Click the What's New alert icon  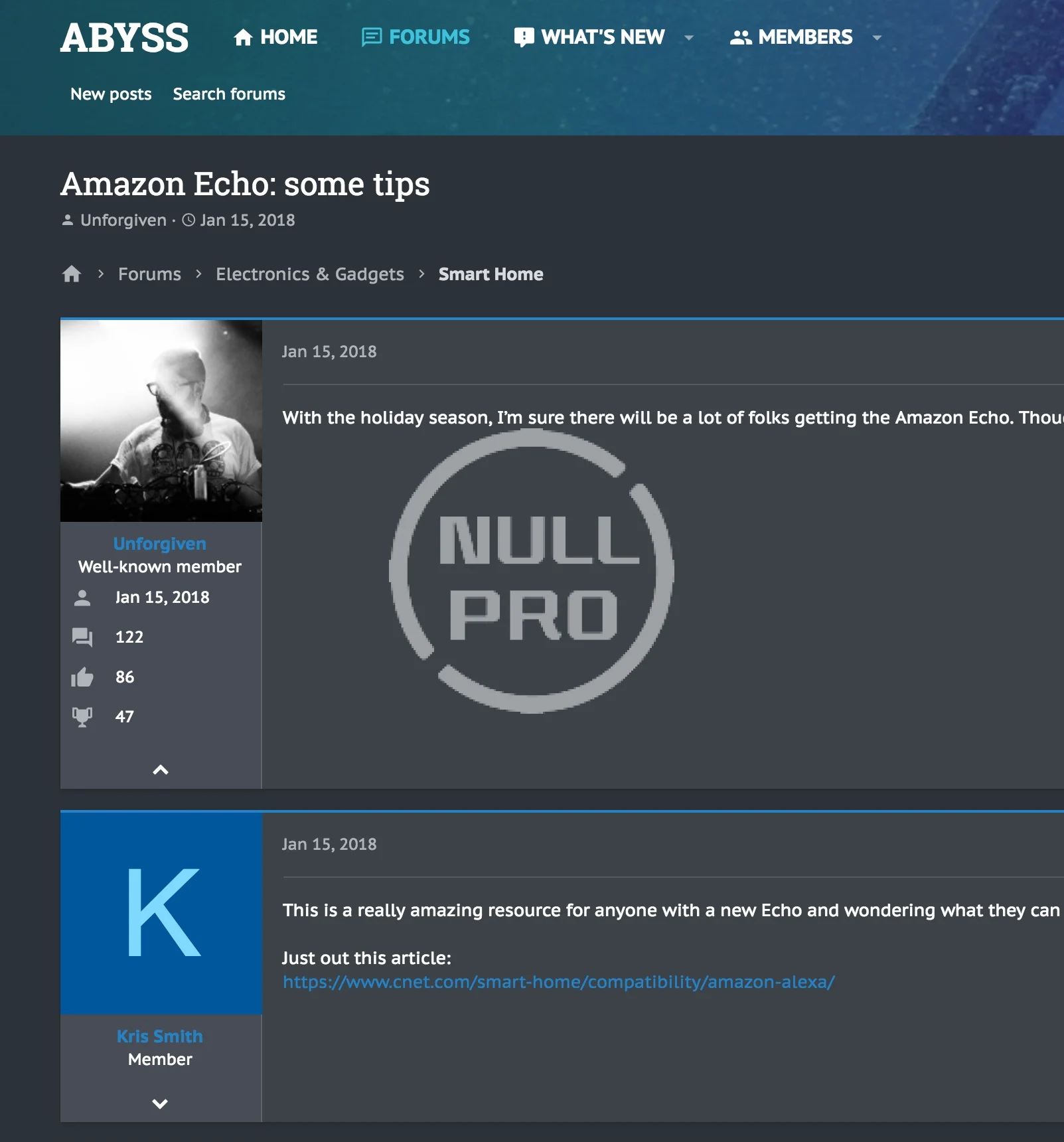(x=524, y=37)
